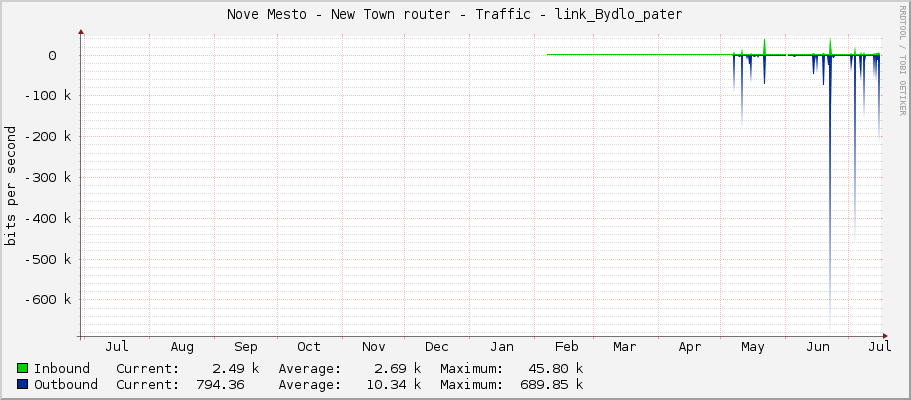911x400 pixels.
Task: Click the green Inbound legend swatch
Action: pyautogui.click(x=23, y=368)
